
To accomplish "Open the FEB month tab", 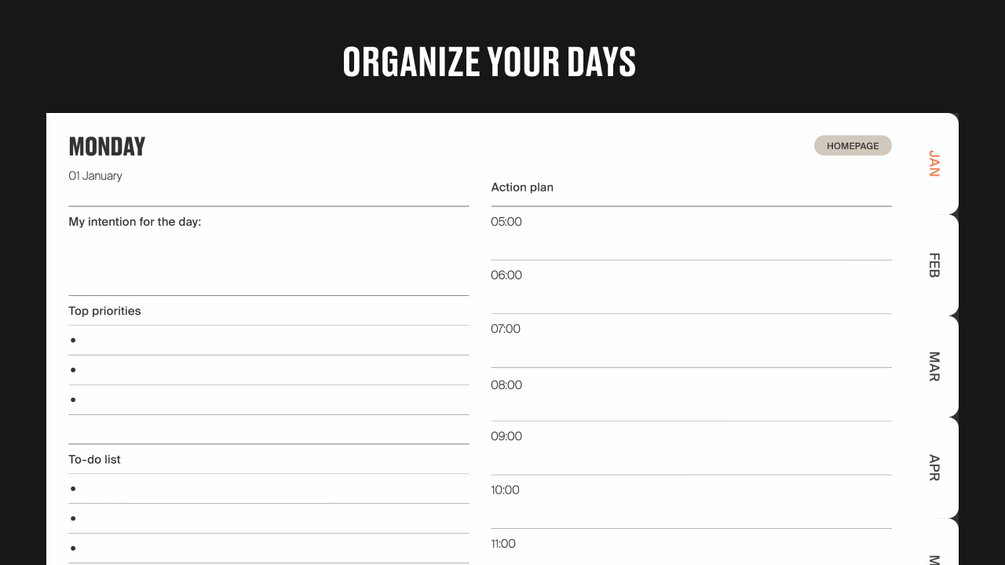I will tap(934, 265).
